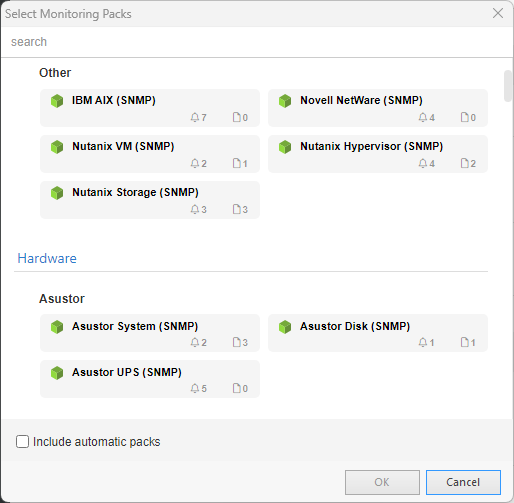Click the bell icon on Asustor Disk card
Screen dimensions: 514x503
coord(423,342)
